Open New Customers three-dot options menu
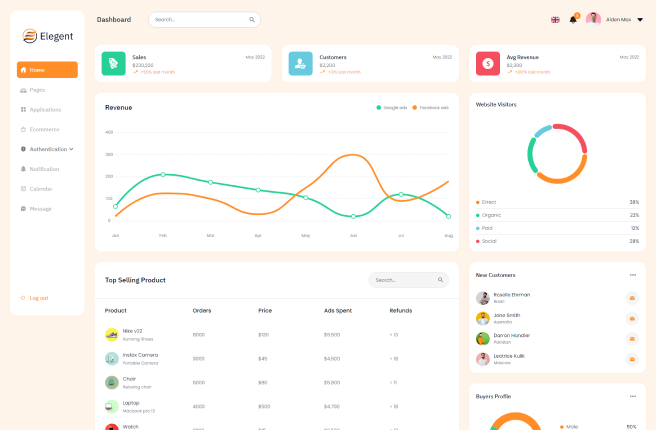Image resolution: width=656 pixels, height=430 pixels. [x=632, y=274]
